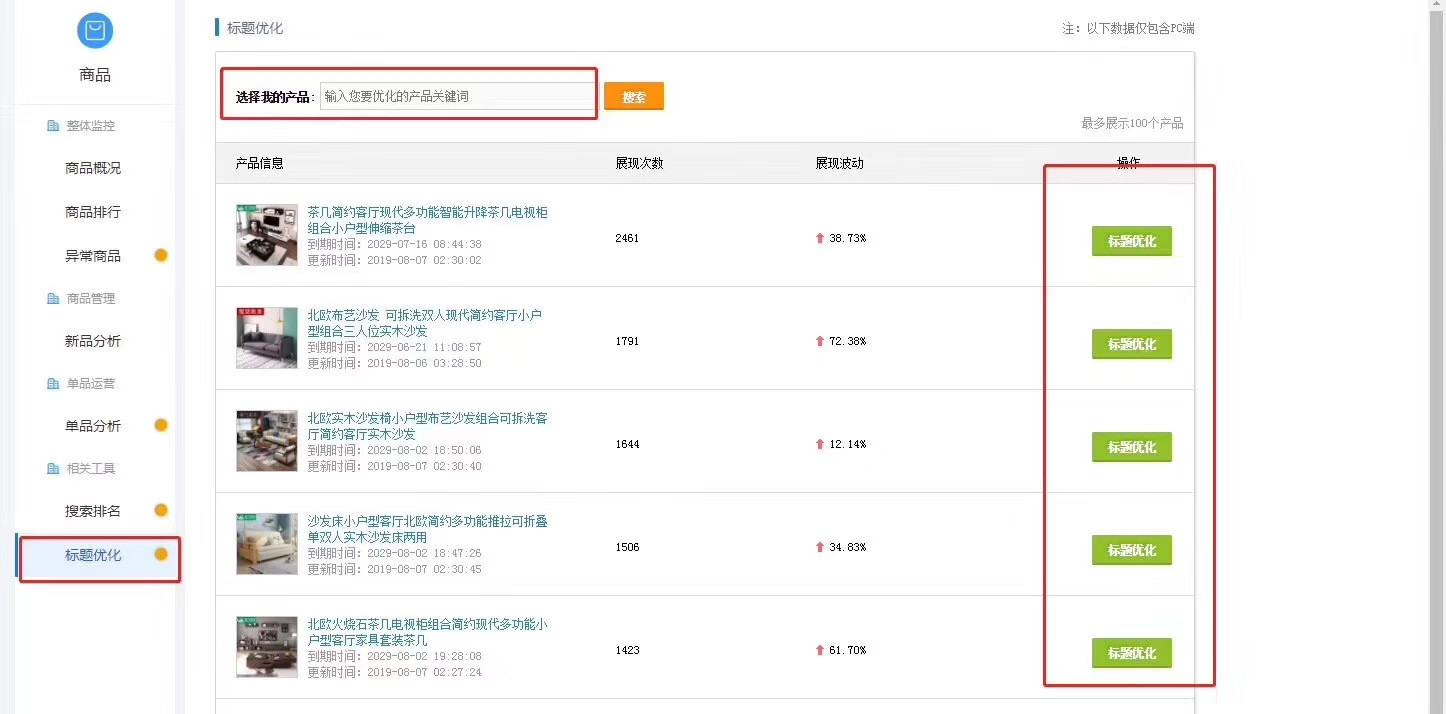Click thumbnail of 北欧实木沙发椅 product
Screen dimensions: 1446x714
(267, 441)
